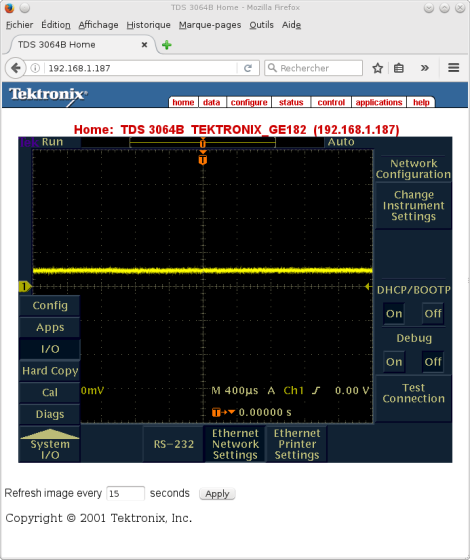Viewport: 470px width, 560px height.
Task: Open the Outils menu
Action: pyautogui.click(x=261, y=25)
